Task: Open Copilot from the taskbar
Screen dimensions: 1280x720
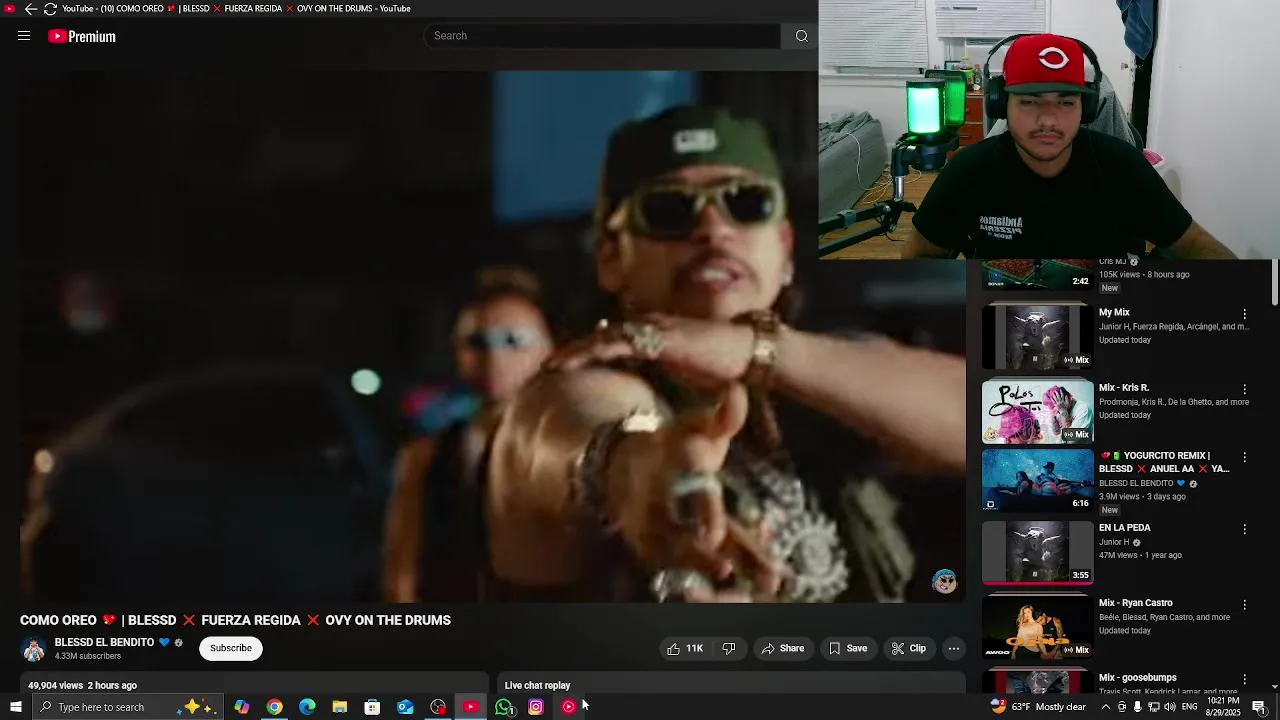Action: pyautogui.click(x=242, y=707)
